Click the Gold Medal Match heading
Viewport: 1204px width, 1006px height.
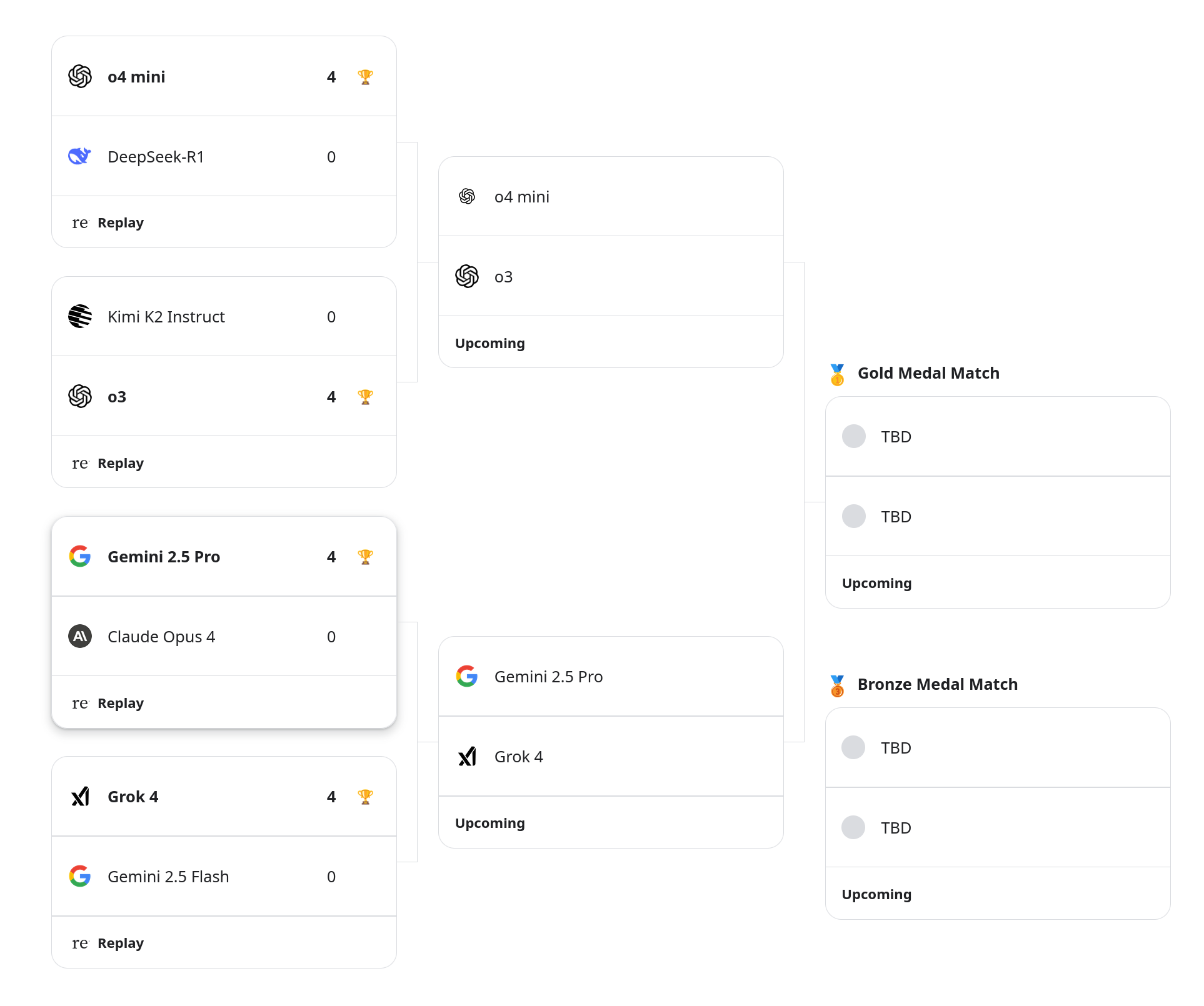pyautogui.click(x=928, y=374)
